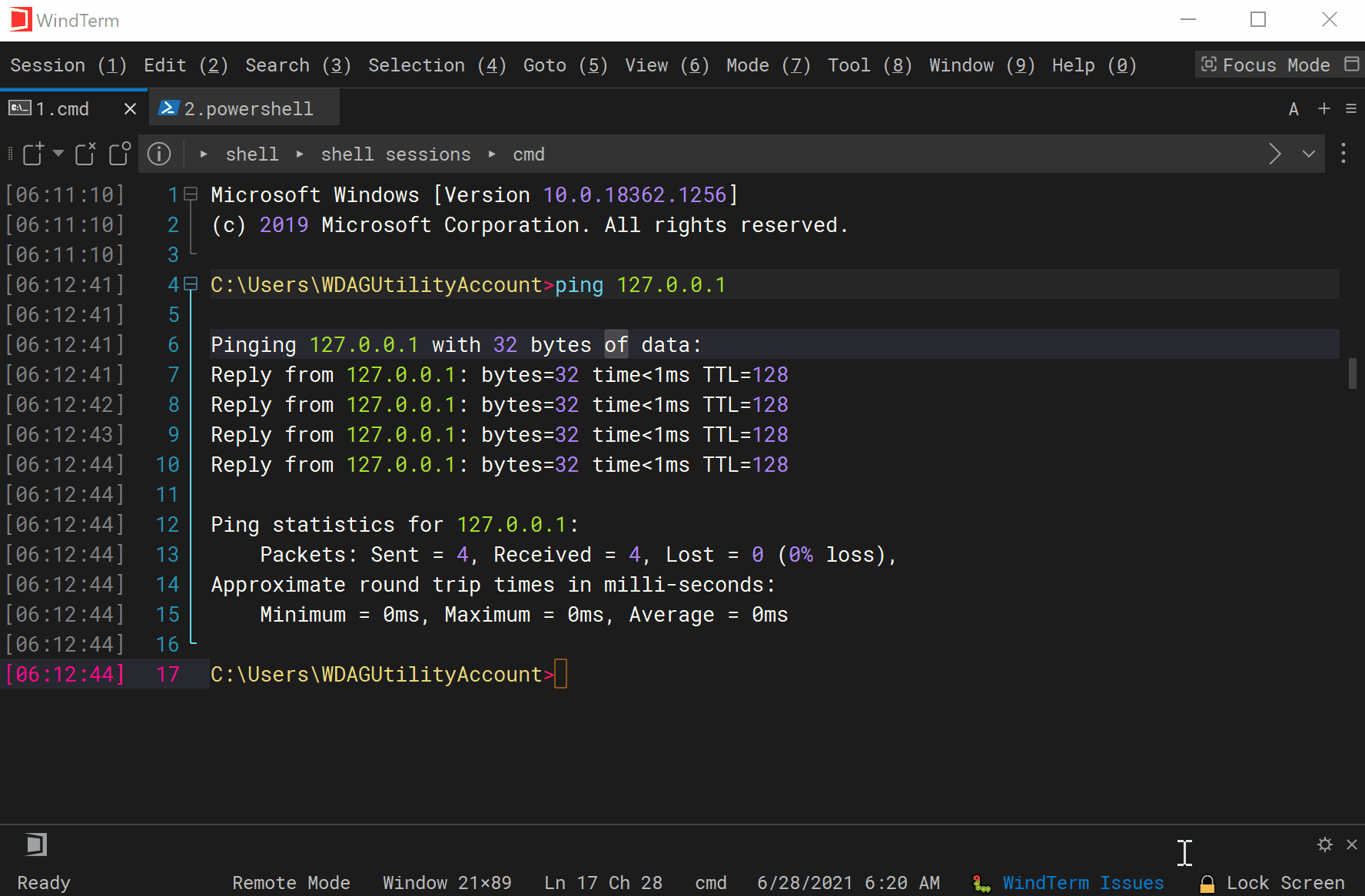Open the Goto menu
1365x896 pixels.
pos(566,65)
